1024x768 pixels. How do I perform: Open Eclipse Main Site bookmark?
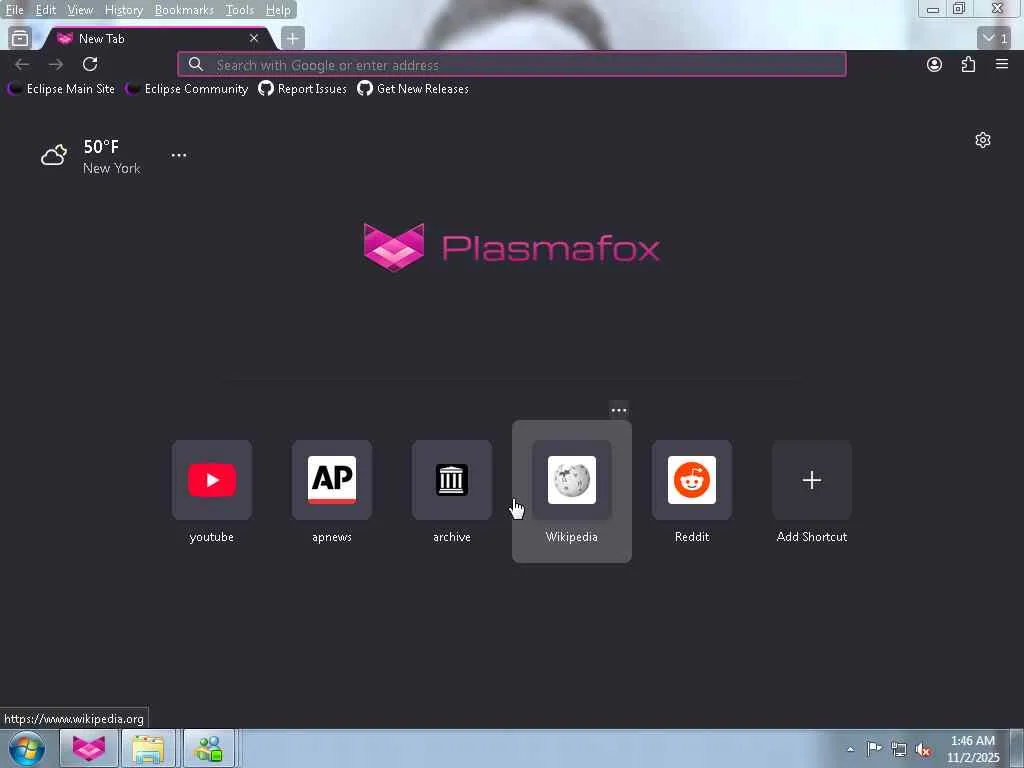(61, 89)
